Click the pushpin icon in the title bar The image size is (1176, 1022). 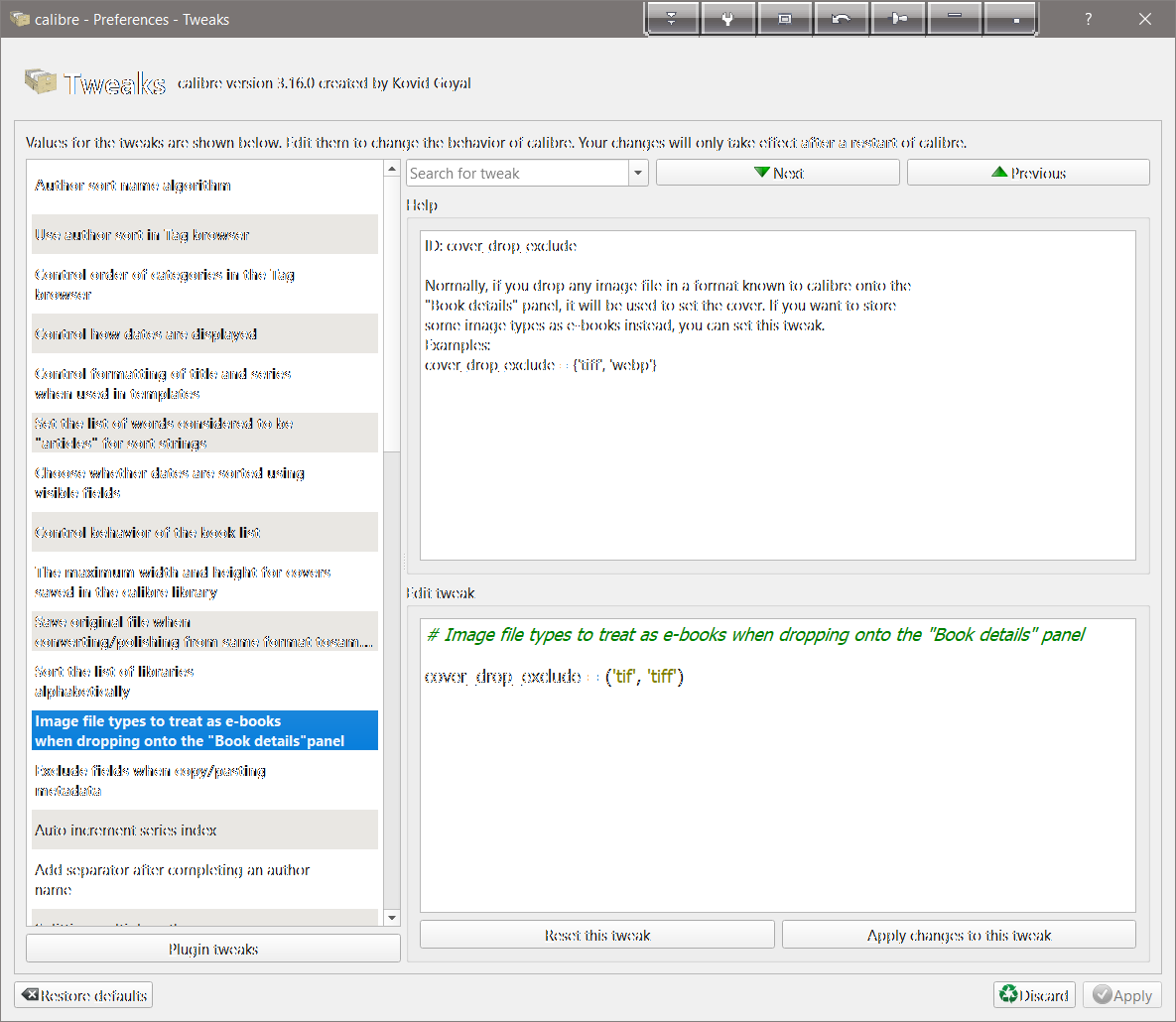(898, 19)
